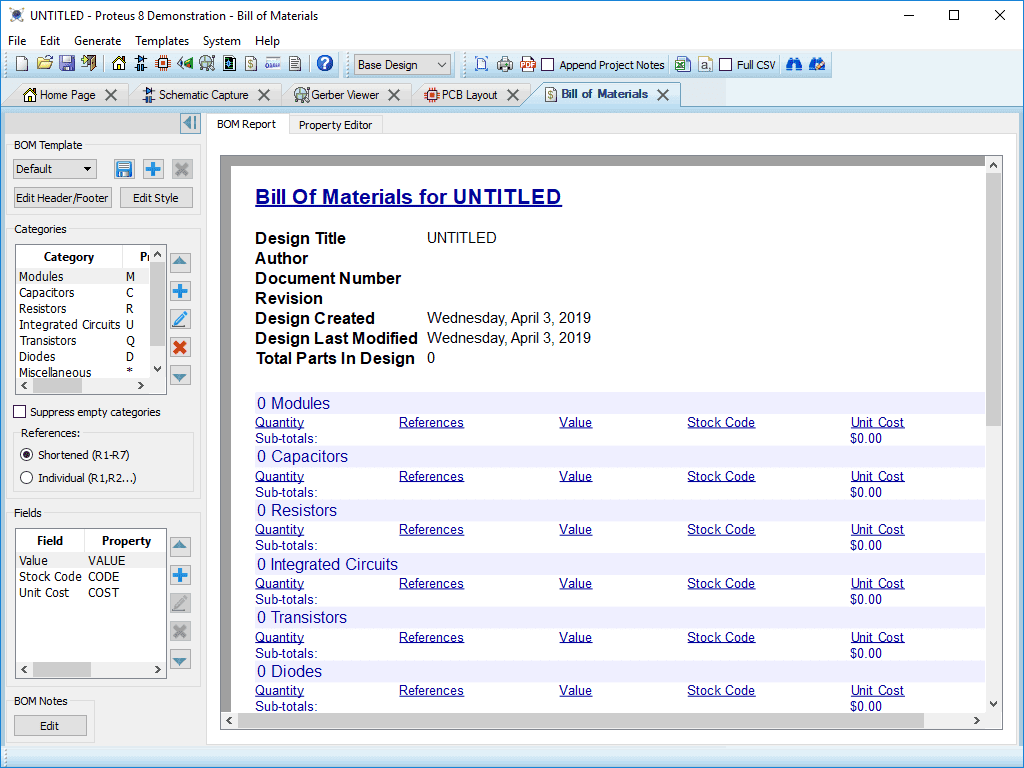
Task: Check Suppress empty categories
Action: click(20, 412)
